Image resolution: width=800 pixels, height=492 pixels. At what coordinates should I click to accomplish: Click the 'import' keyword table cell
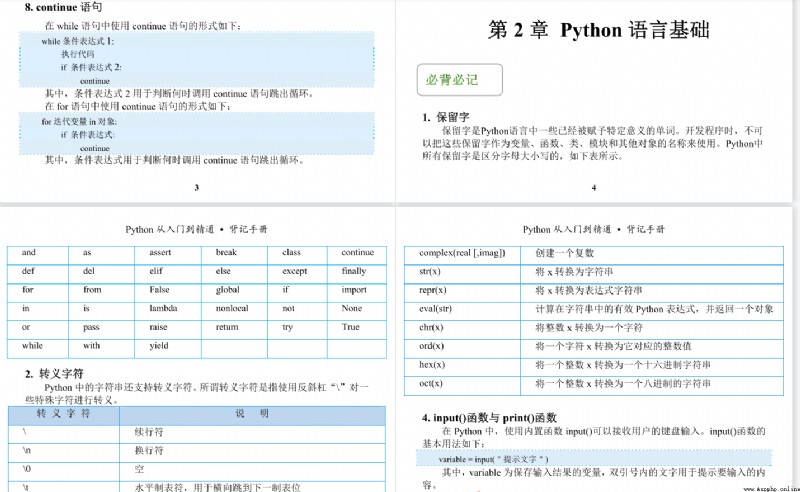[357, 293]
